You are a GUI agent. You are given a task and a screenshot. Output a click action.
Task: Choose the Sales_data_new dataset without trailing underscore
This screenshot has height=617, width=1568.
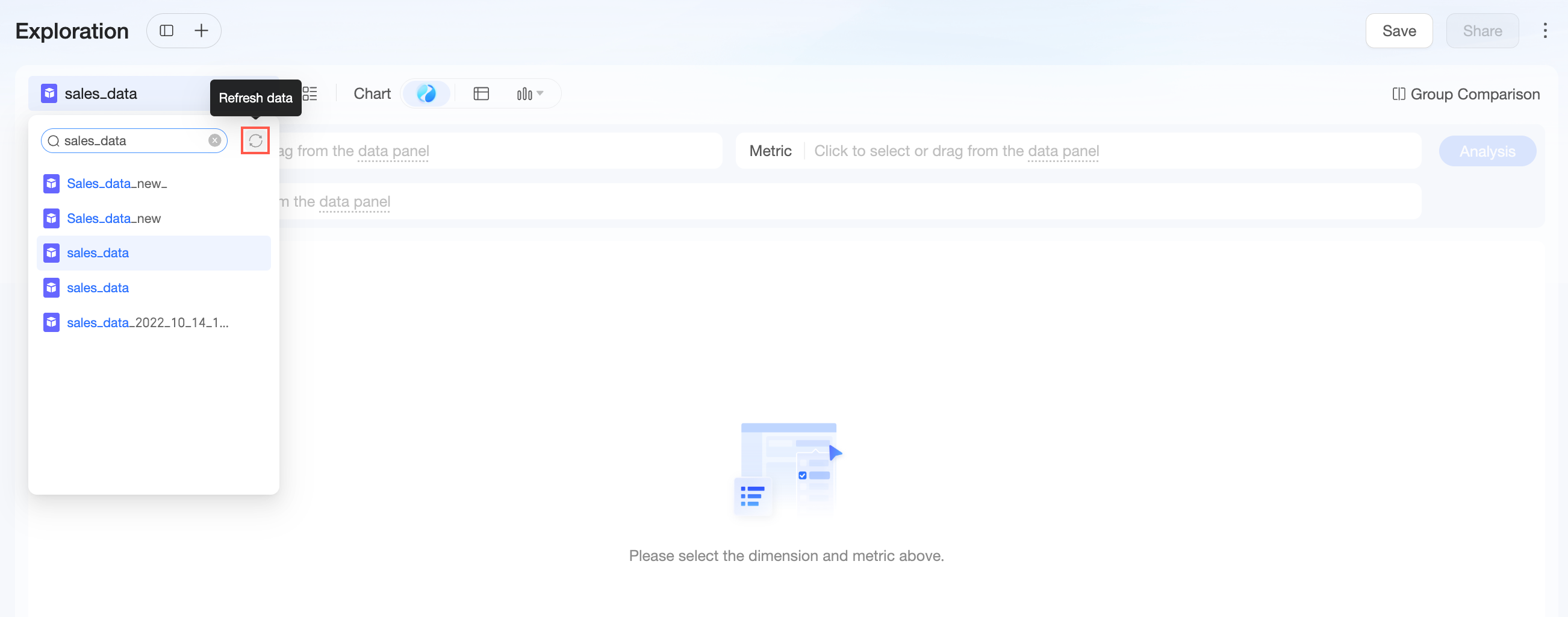click(154, 218)
